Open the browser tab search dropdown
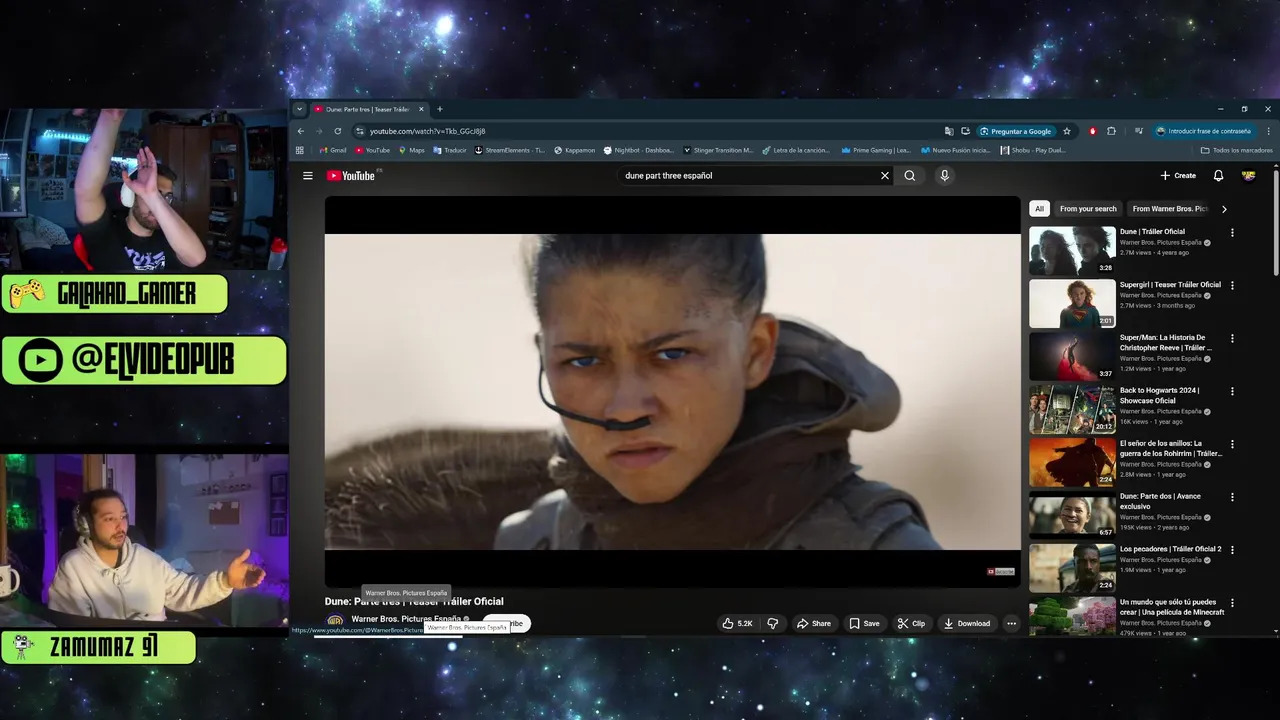 coord(299,109)
